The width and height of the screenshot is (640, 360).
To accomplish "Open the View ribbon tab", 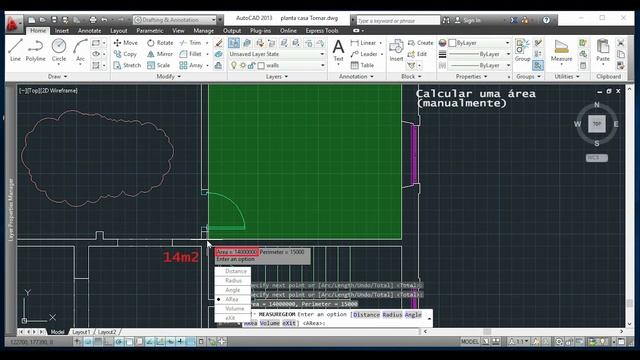I will click(x=178, y=31).
